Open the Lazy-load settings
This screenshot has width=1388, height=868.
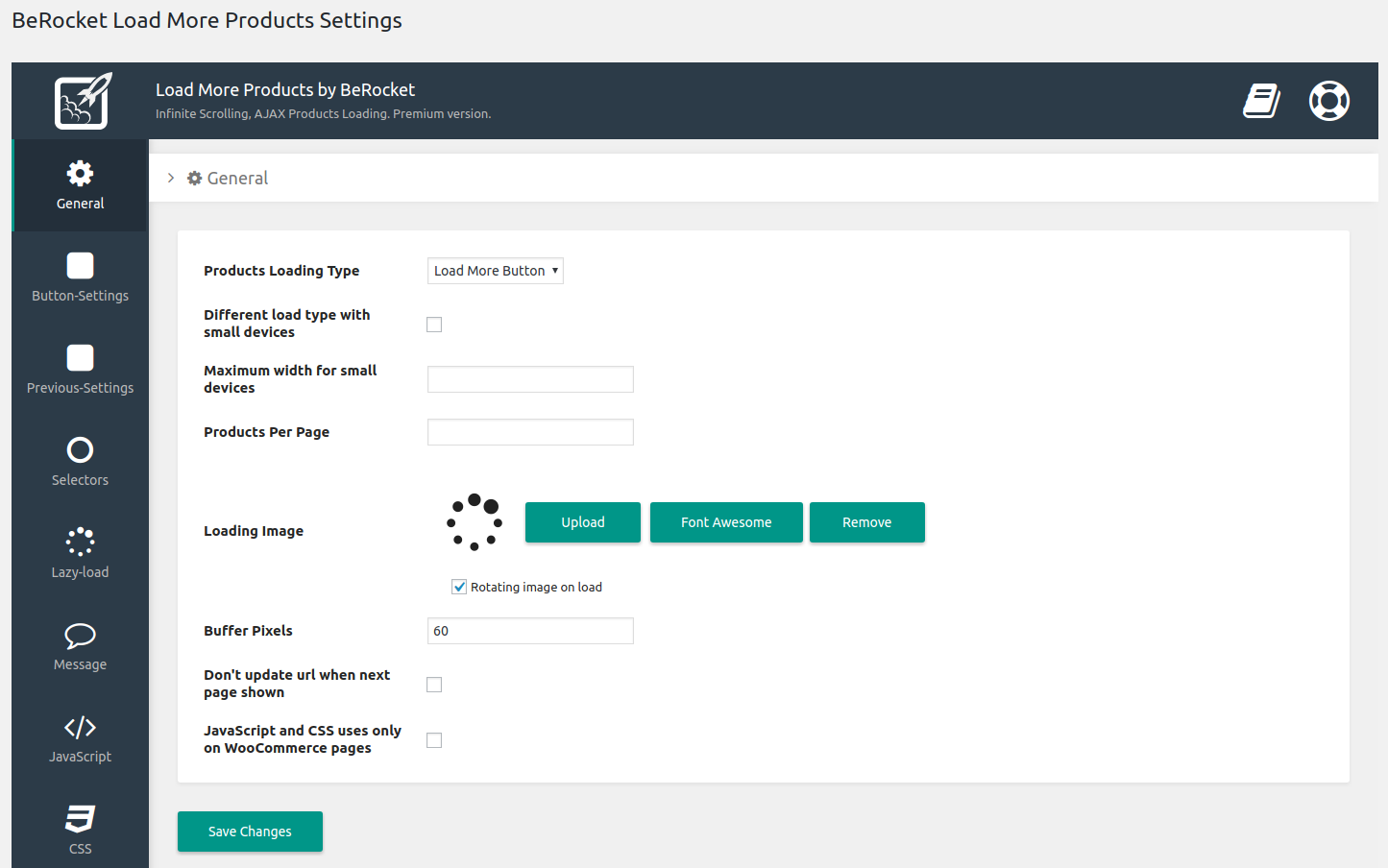tap(80, 554)
